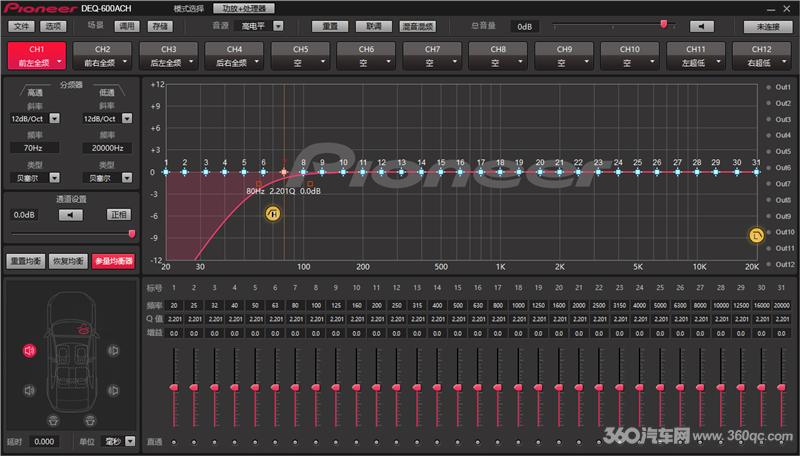Adjust the channel gain slider in 通道设置

coord(132,234)
